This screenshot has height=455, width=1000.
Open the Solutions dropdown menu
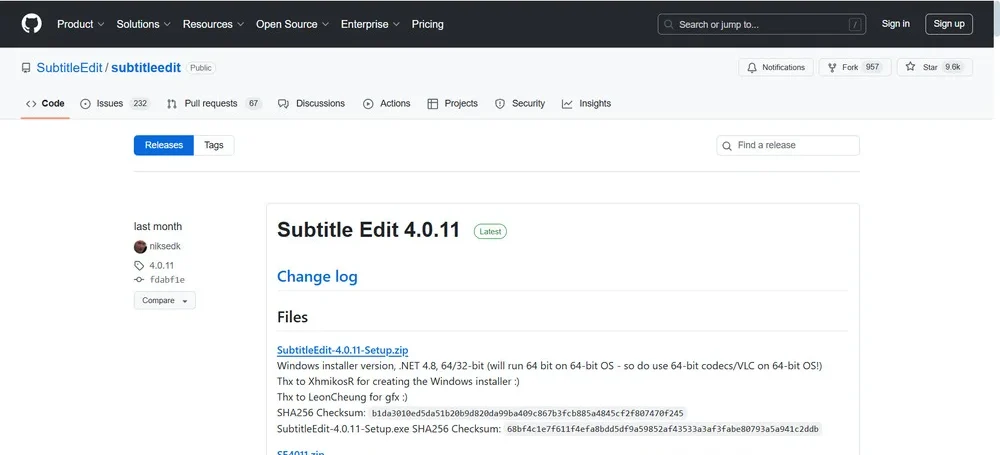click(143, 24)
